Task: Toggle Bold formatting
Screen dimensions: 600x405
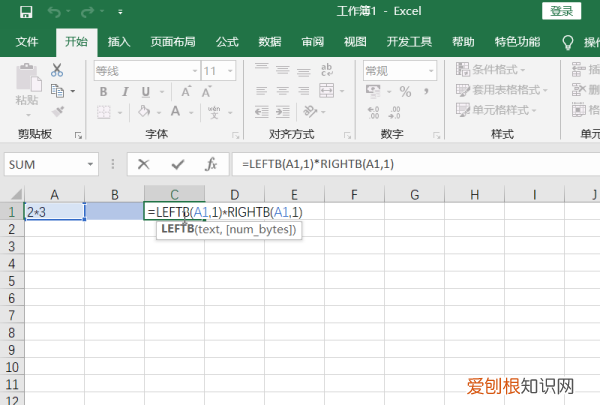Action: click(103, 92)
